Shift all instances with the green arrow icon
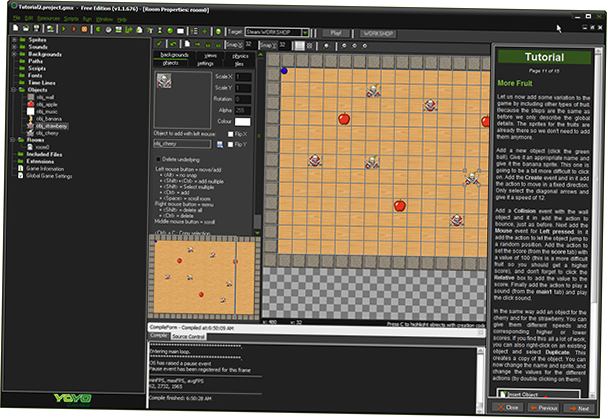Screen dimensions: 608x419 pyautogui.click(x=198, y=44)
